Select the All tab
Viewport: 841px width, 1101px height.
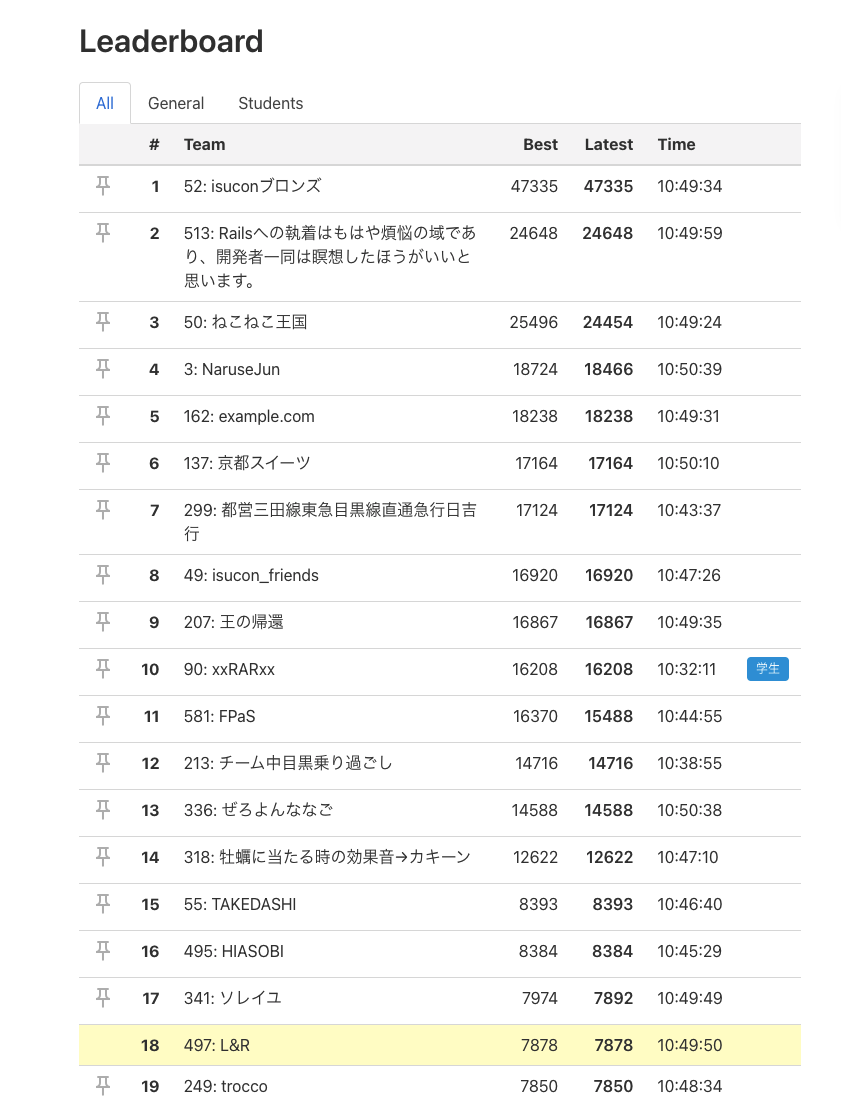105,103
